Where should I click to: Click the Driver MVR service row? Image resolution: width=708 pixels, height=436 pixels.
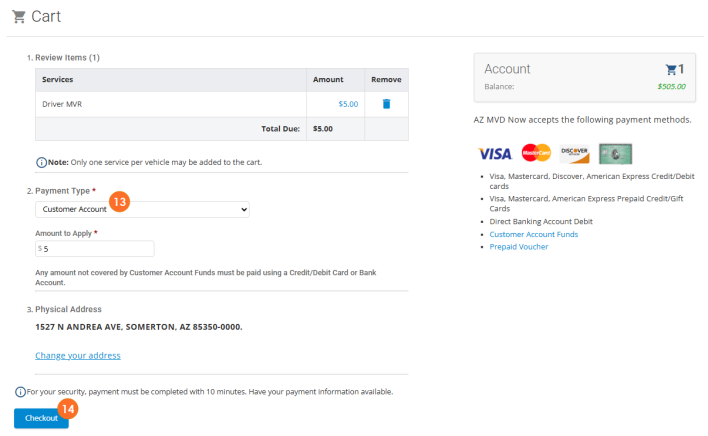tap(170, 104)
